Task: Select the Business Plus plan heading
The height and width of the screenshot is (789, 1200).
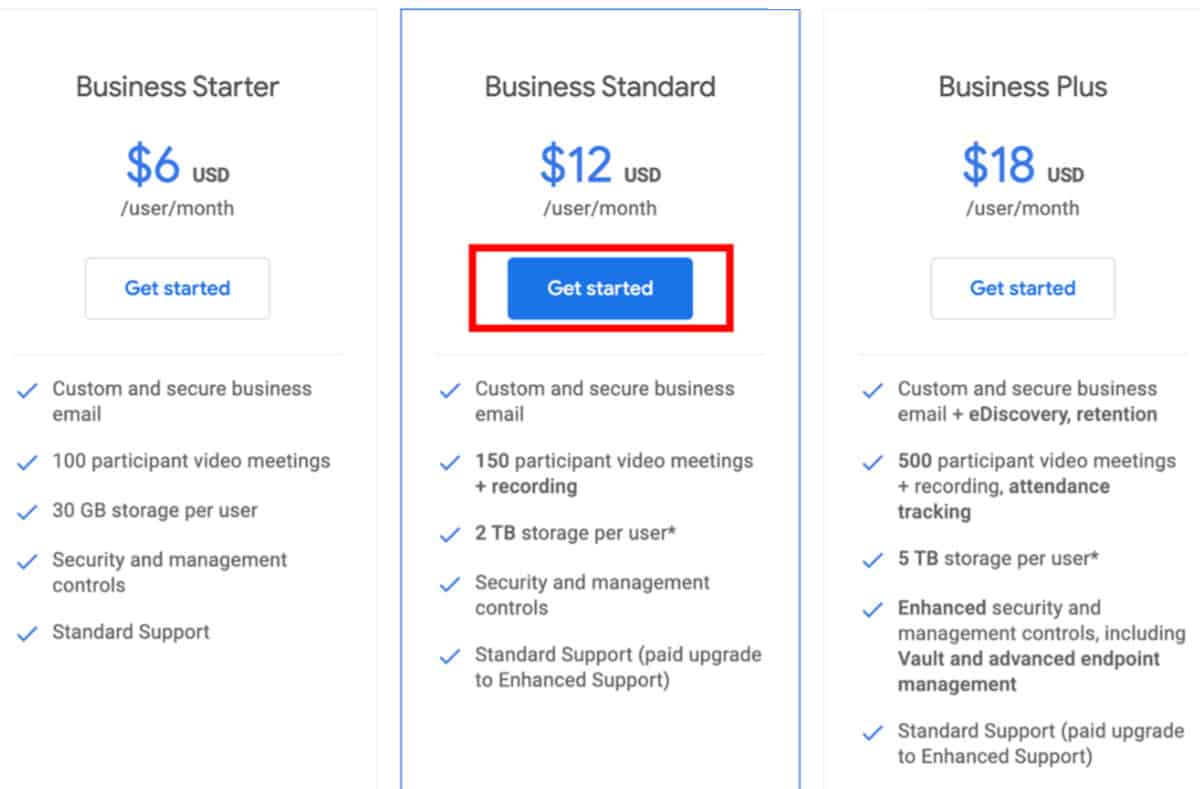Action: pos(1022,87)
